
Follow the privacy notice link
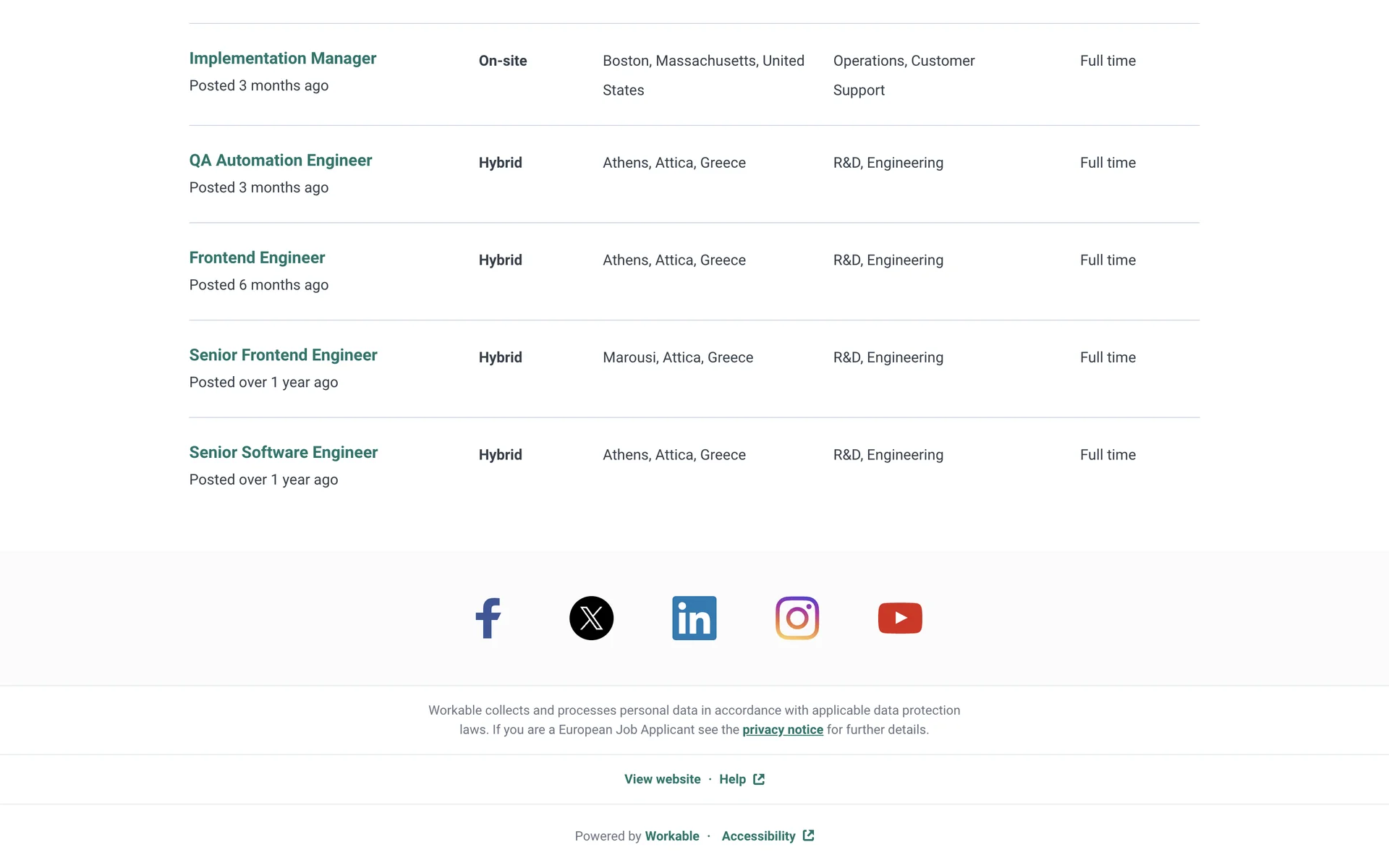(x=782, y=730)
